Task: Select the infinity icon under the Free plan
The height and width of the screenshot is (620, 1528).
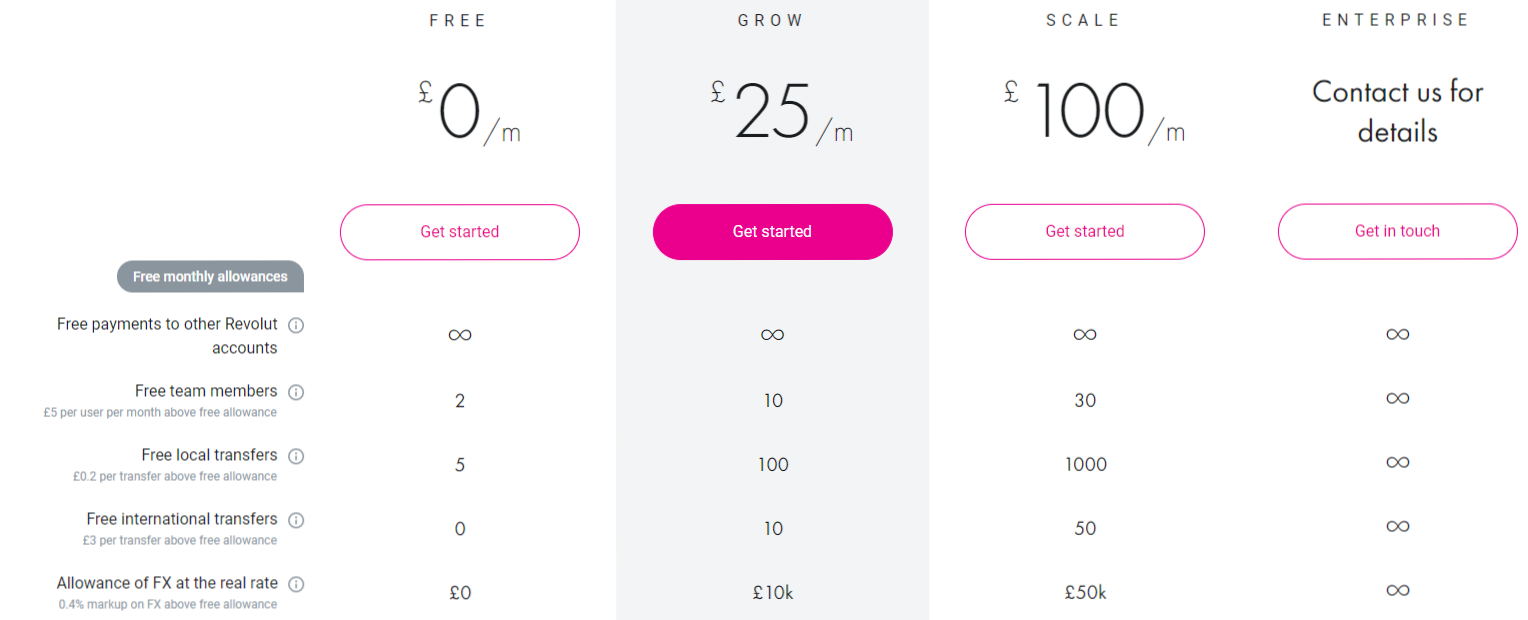Action: [459, 334]
